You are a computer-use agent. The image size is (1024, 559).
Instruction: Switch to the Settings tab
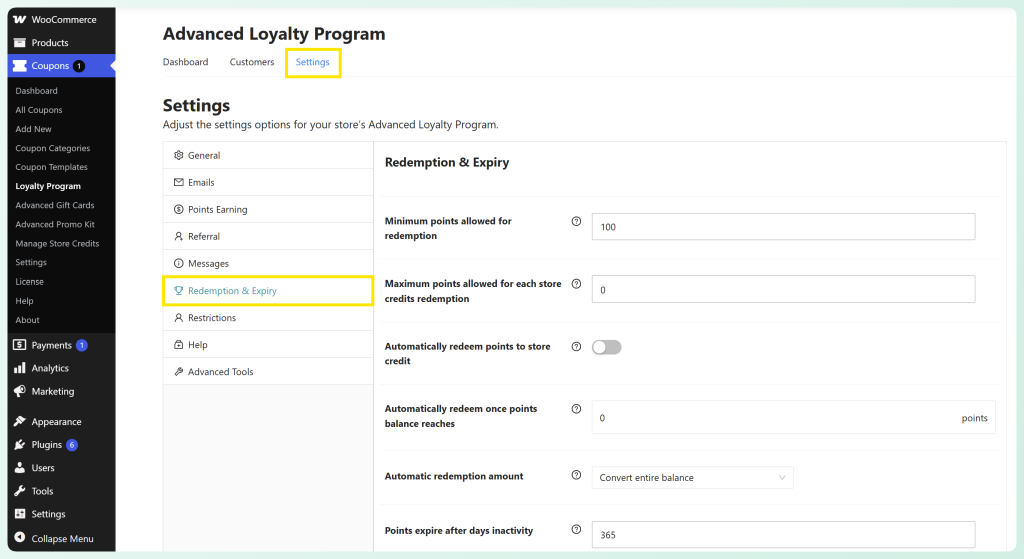click(313, 62)
